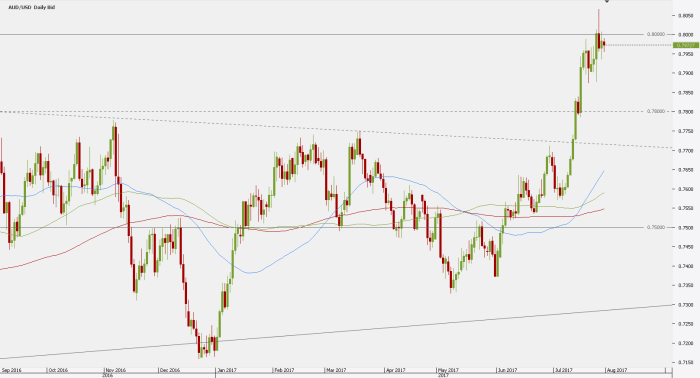The height and width of the screenshot is (378, 700).
Task: Click the Apr 2017 date axis label
Action: coord(395,370)
